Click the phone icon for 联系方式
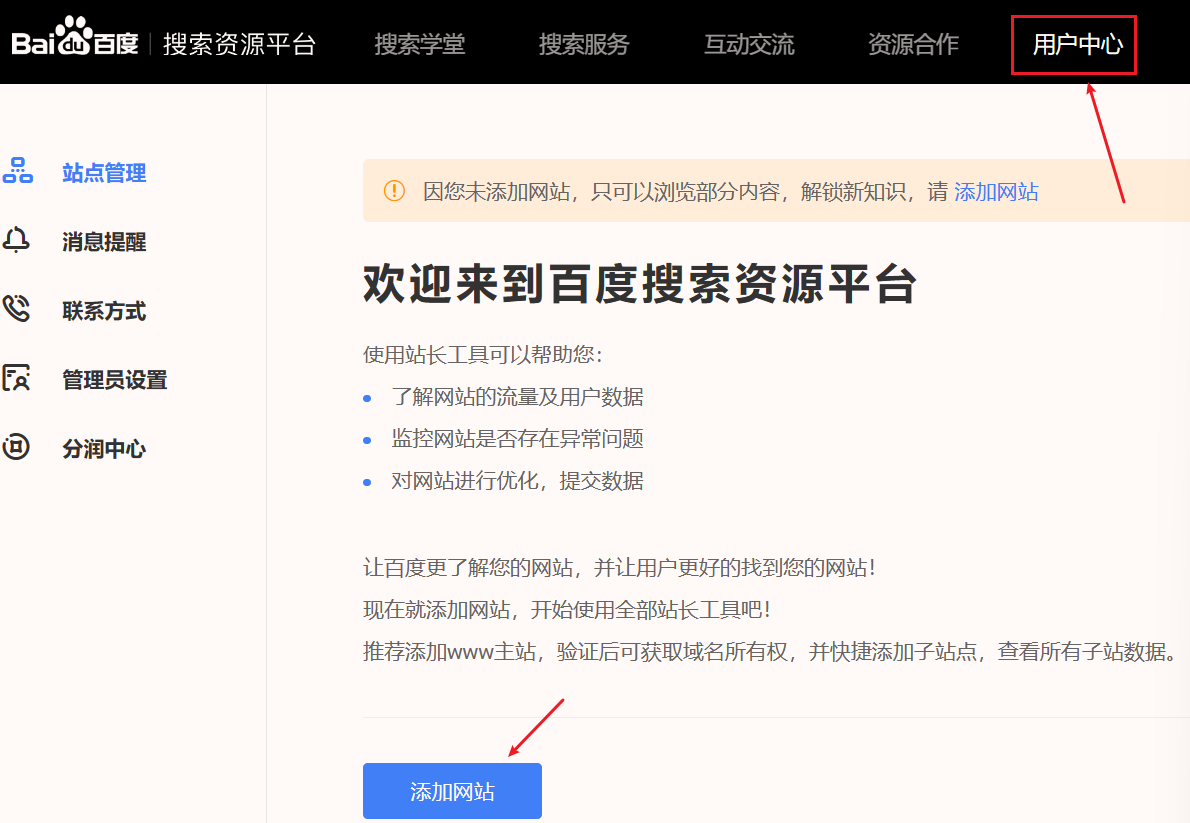Screen dimensions: 1190x823 [17, 309]
